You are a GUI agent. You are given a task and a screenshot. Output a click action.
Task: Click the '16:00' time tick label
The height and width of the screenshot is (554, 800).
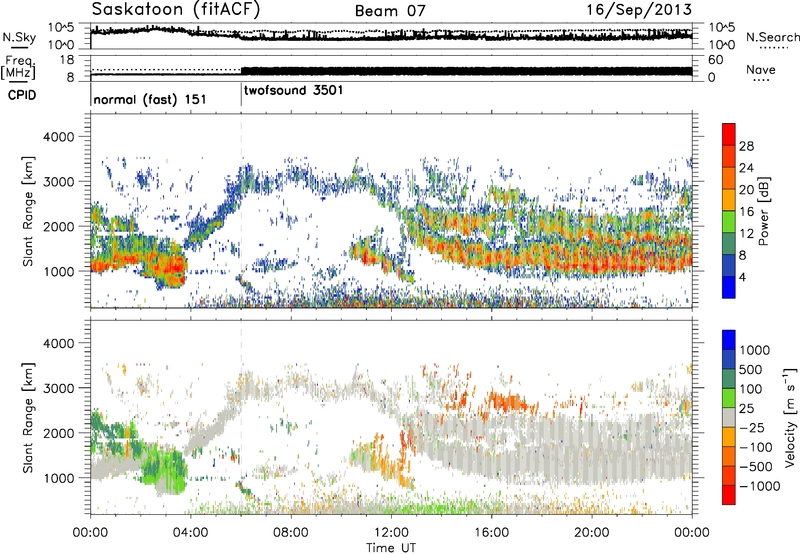pos(491,533)
